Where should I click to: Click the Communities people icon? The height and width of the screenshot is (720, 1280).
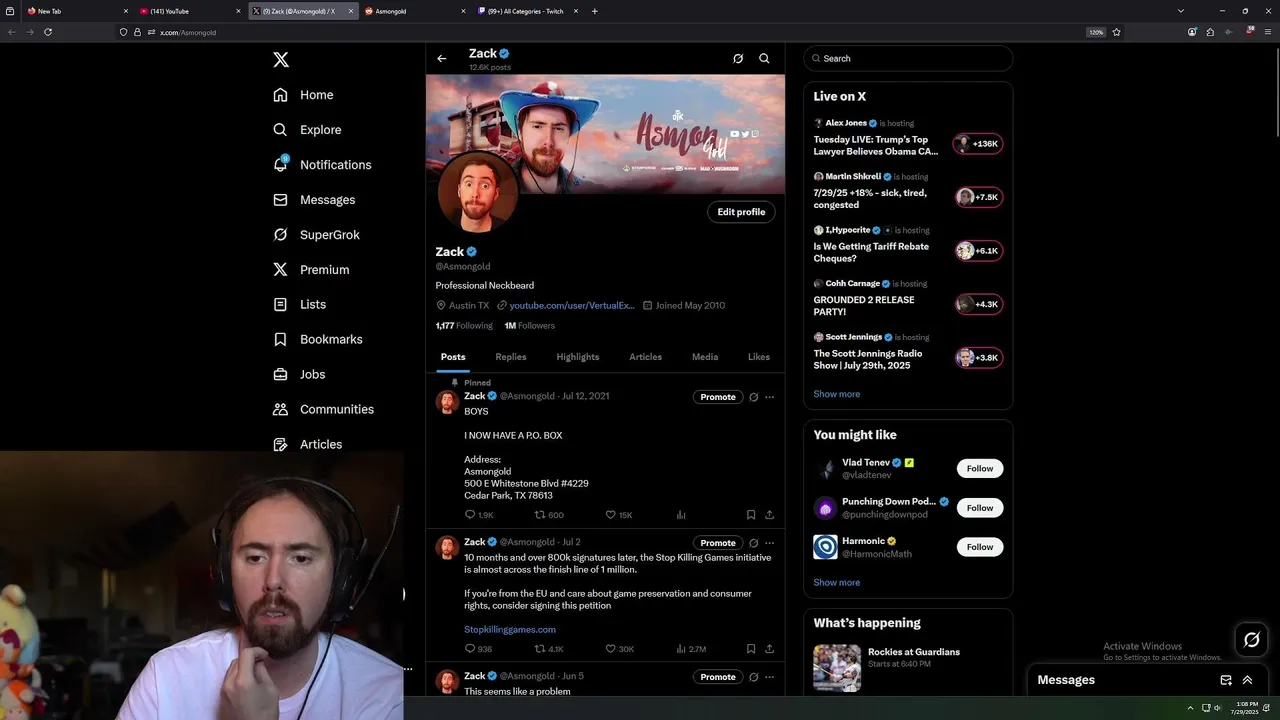click(x=280, y=409)
